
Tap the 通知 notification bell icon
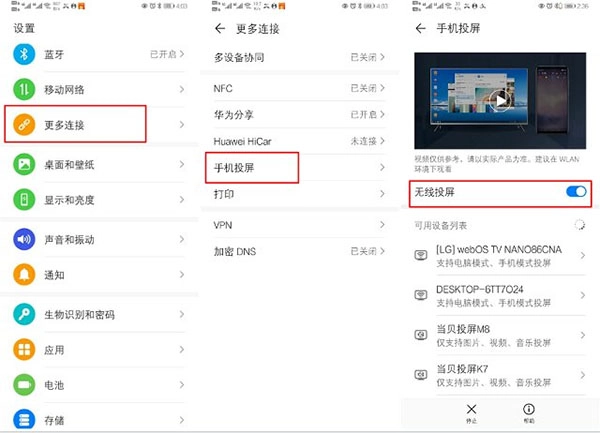pyautogui.click(x=24, y=274)
